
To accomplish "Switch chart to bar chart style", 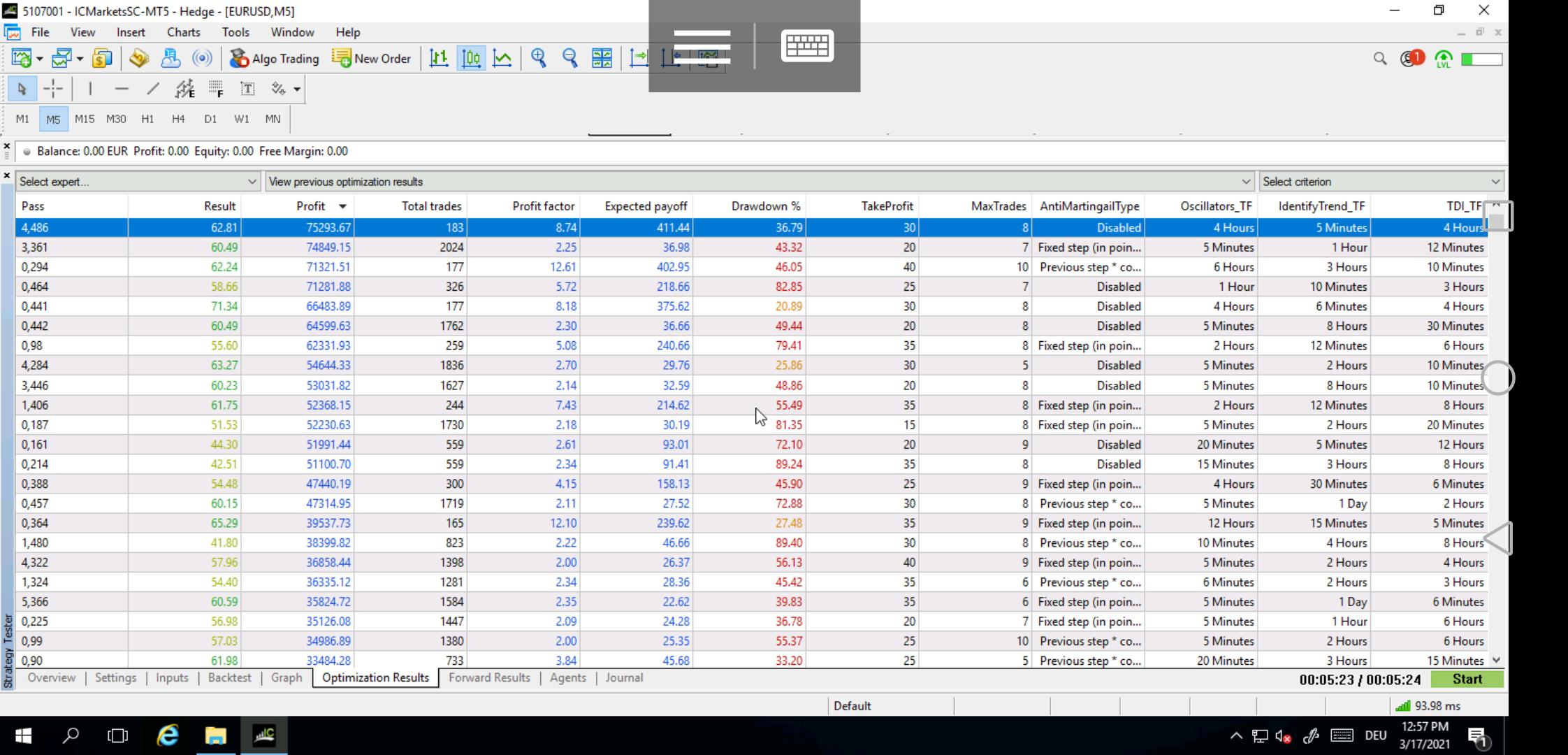I will (439, 59).
